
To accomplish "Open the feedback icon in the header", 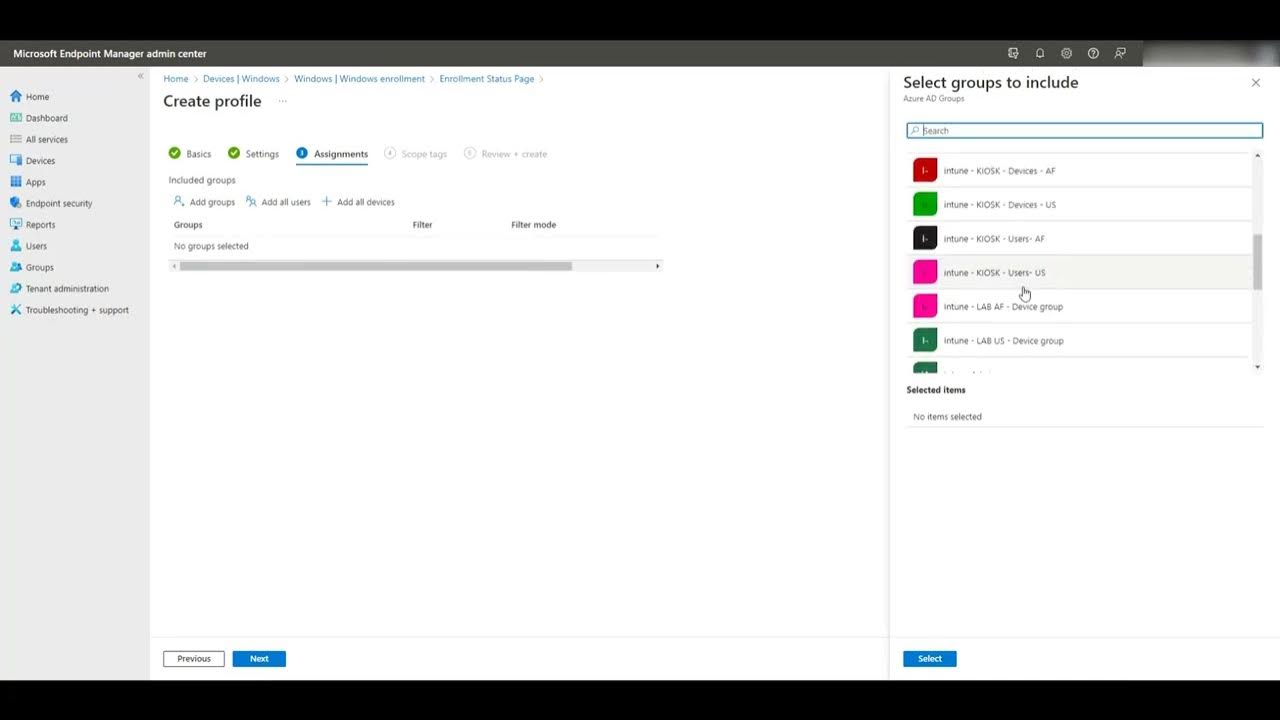I will tap(1120, 53).
